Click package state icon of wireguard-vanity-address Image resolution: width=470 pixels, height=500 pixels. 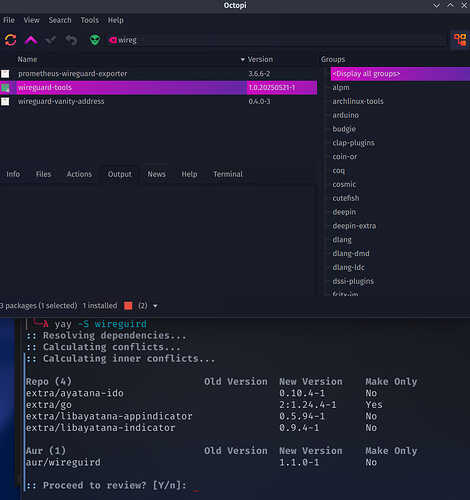[5, 101]
